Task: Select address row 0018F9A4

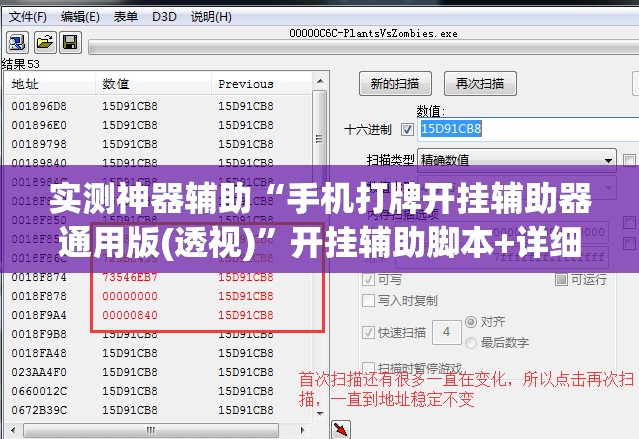Action: (158, 315)
